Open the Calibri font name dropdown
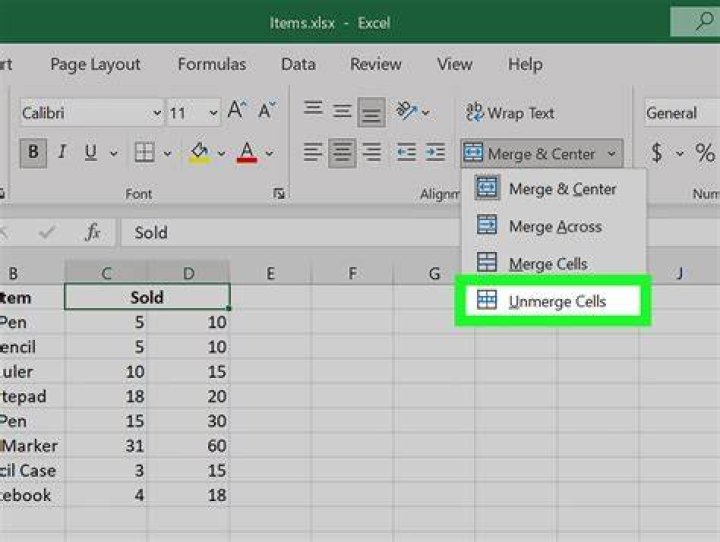The height and width of the screenshot is (542, 720). pyautogui.click(x=157, y=113)
